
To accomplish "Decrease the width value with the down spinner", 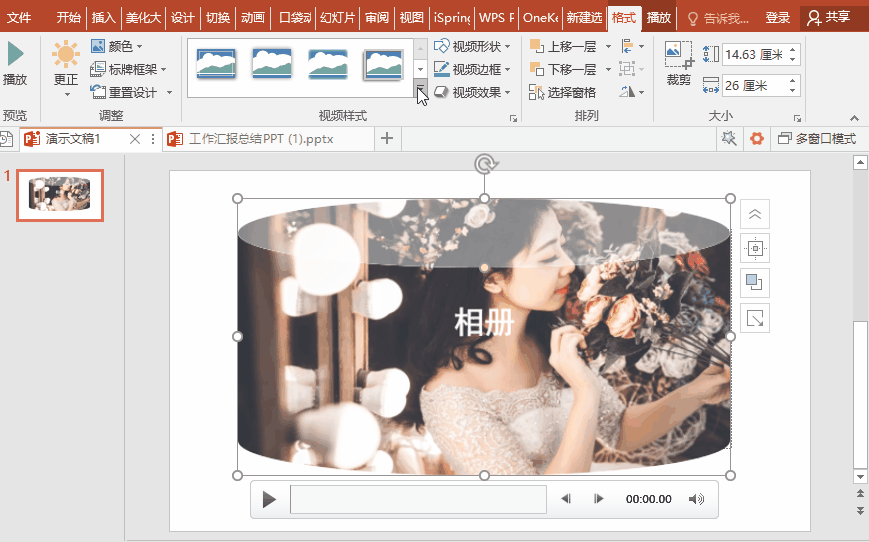I will (x=793, y=90).
